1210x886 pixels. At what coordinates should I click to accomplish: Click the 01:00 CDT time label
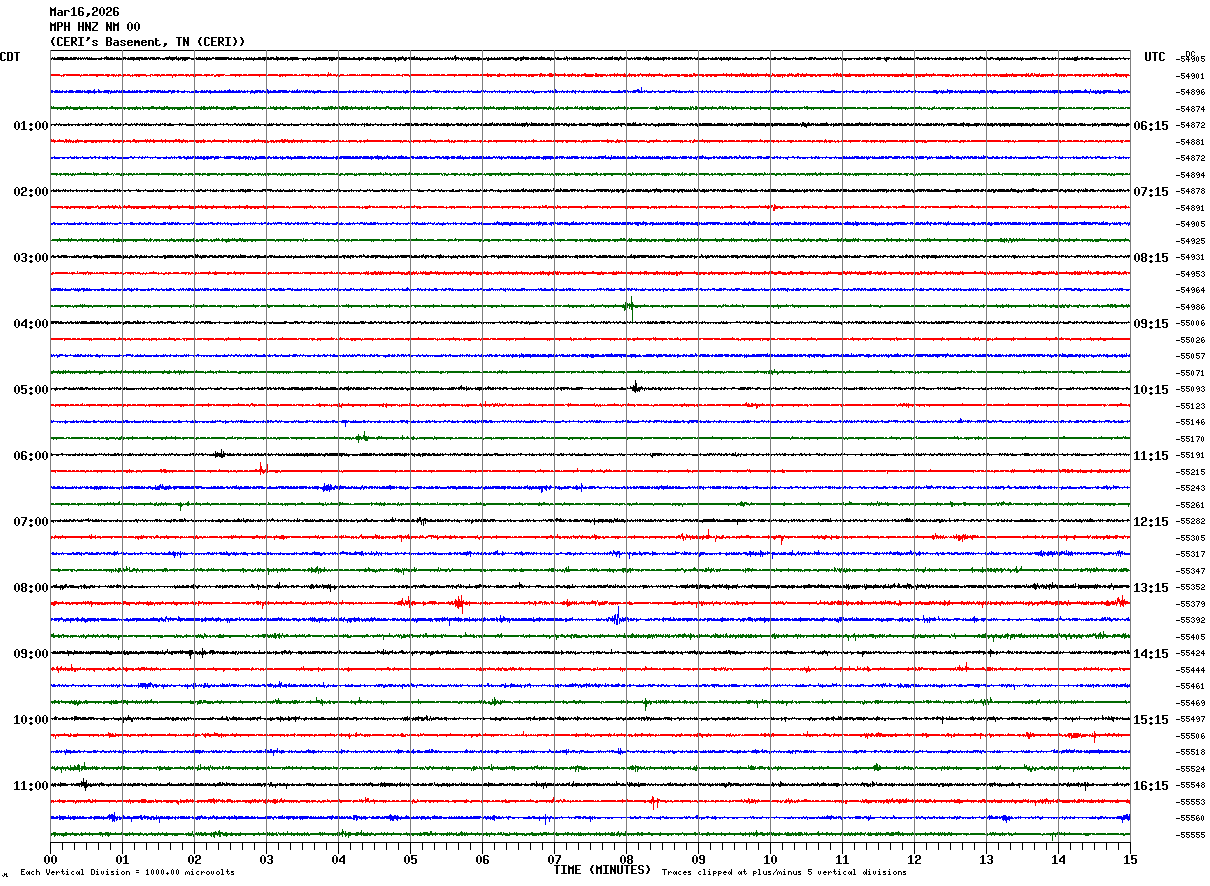[x=31, y=126]
